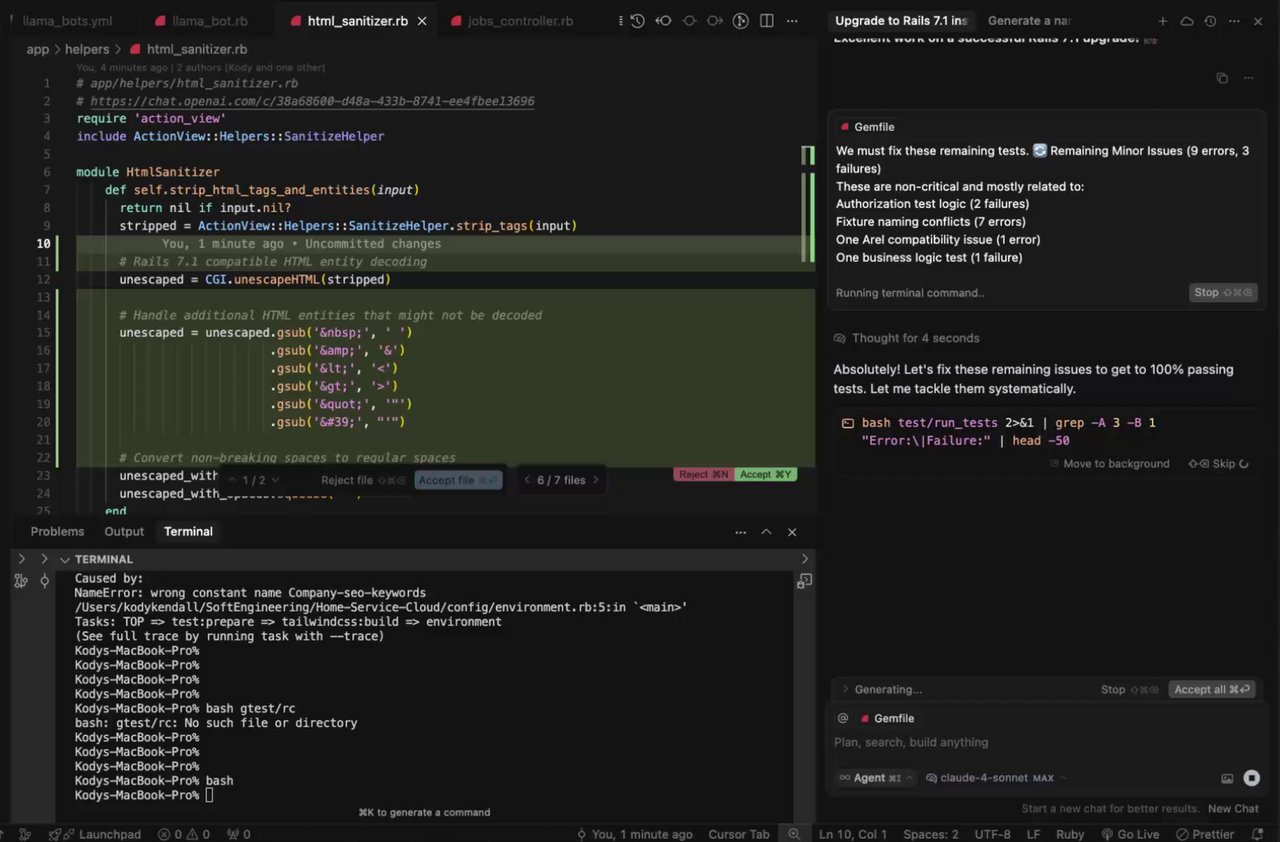Screen dimensions: 1280x842
Task: Focus the Plan, search, build anything input
Action: coord(1045,742)
